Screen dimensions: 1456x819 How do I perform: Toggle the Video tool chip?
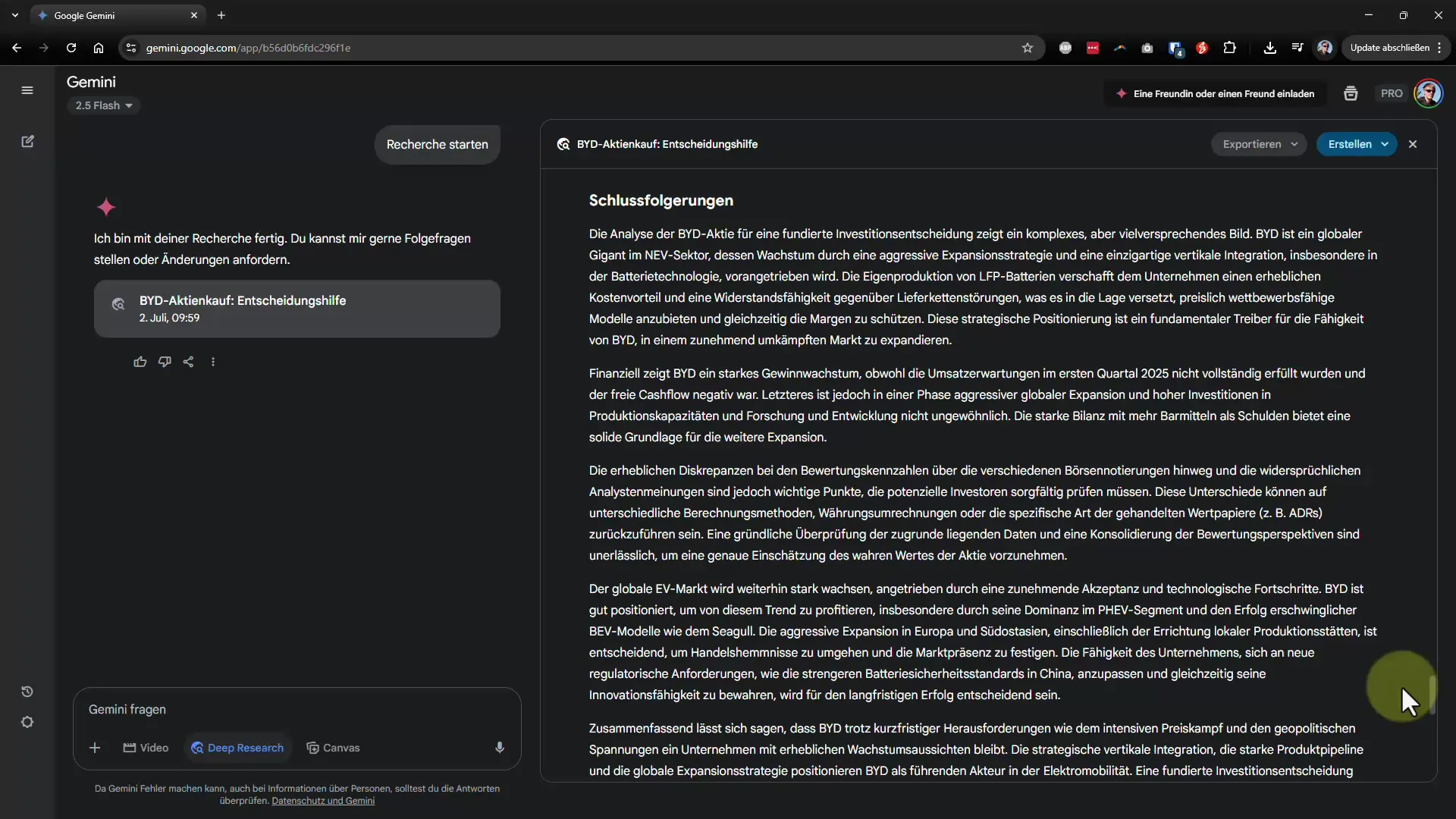pos(146,748)
